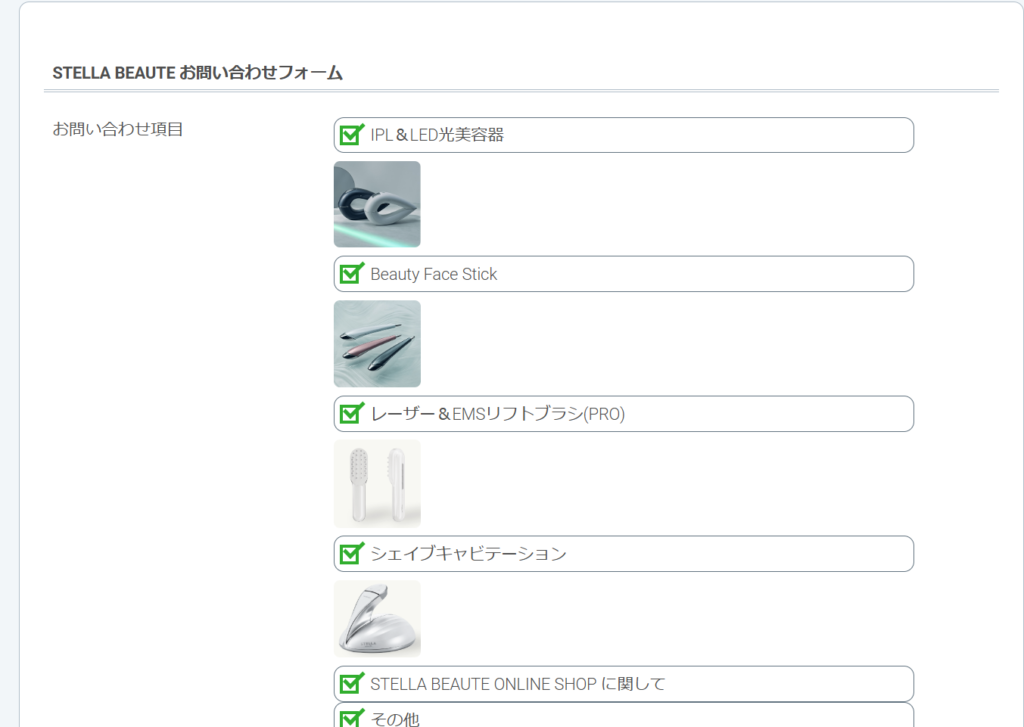Image resolution: width=1024 pixels, height=727 pixels.
Task: Uncheck the IPL＆LED光美容器 checkbox
Action: 351,135
